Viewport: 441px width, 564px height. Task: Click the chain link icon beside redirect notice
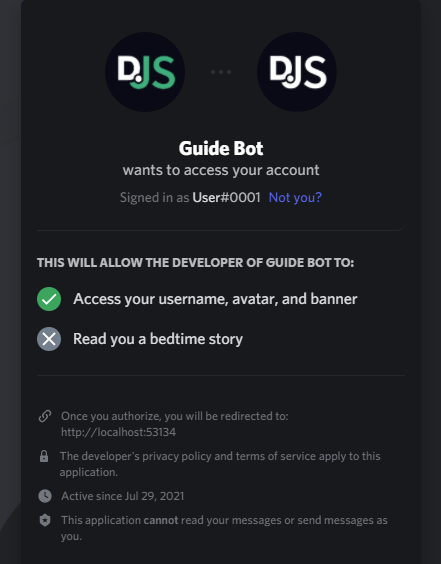pos(45,416)
